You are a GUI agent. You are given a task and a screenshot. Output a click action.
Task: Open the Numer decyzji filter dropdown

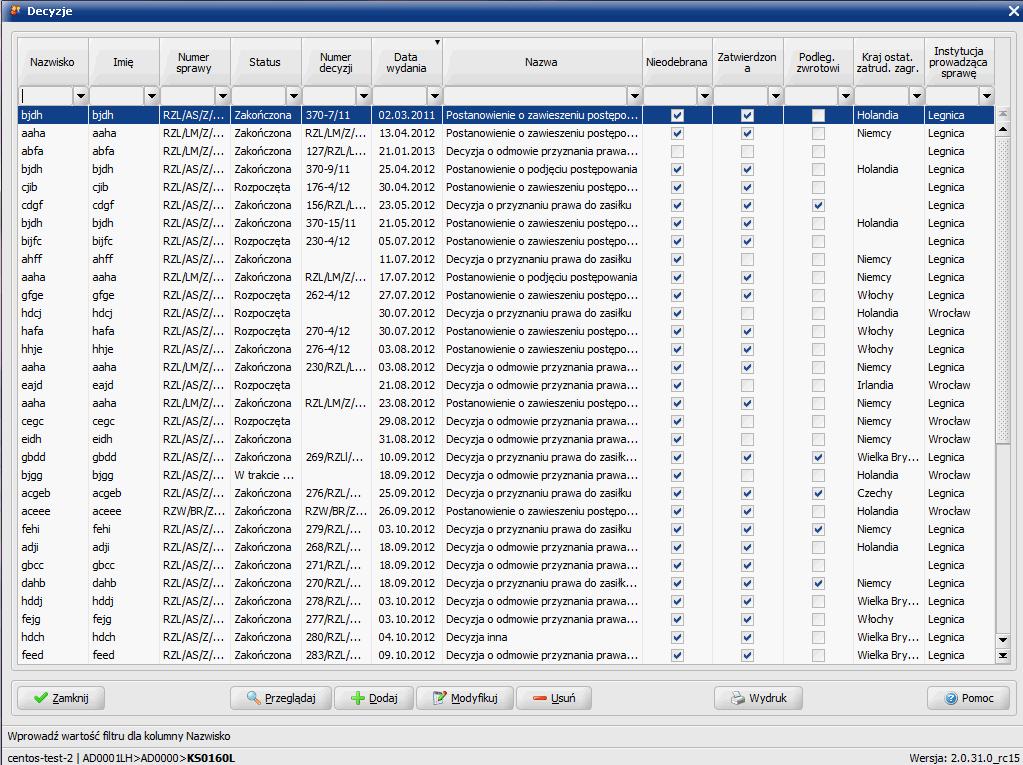pyautogui.click(x=363, y=95)
